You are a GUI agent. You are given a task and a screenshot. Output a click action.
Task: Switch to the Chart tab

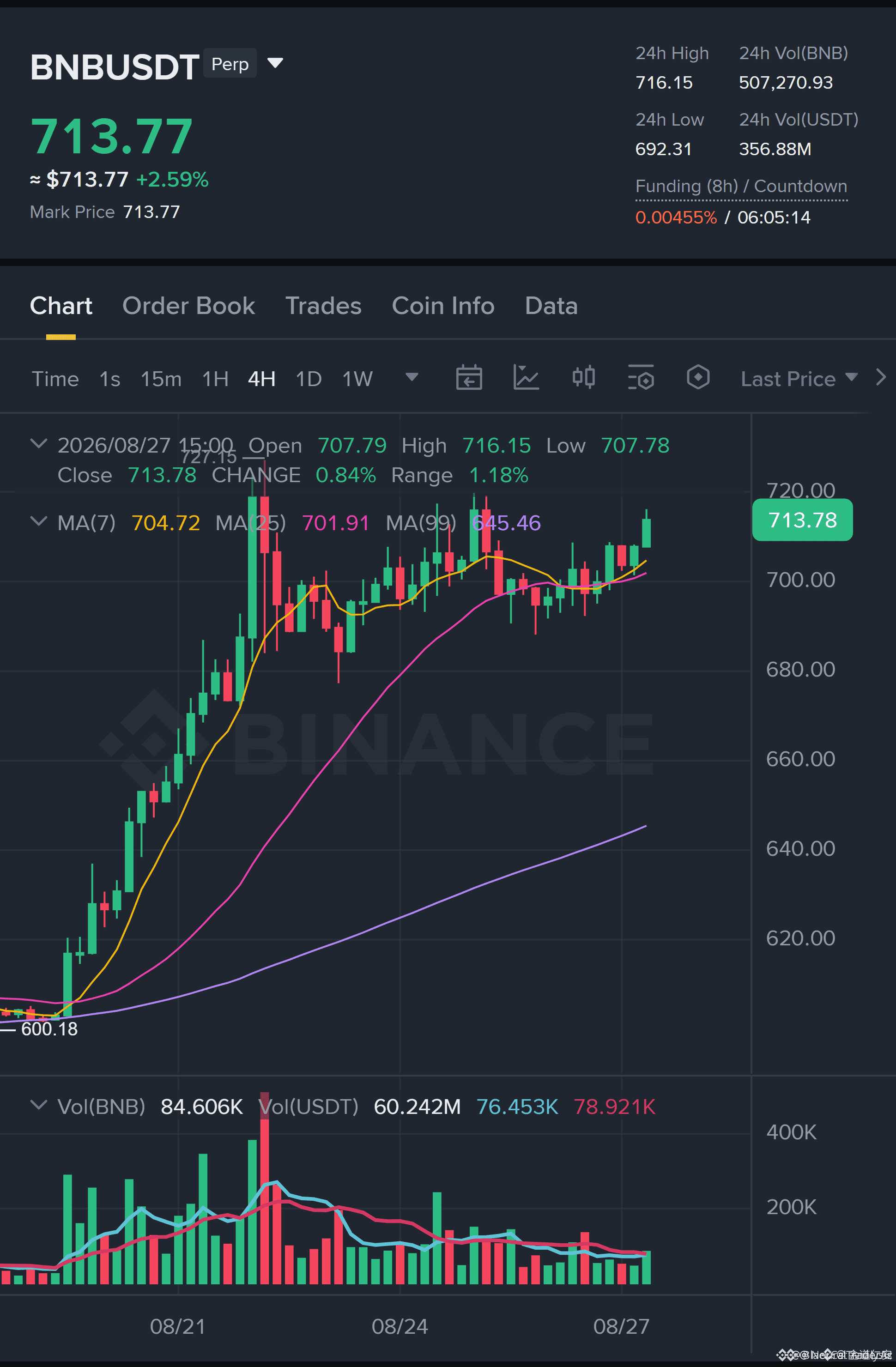pos(61,306)
